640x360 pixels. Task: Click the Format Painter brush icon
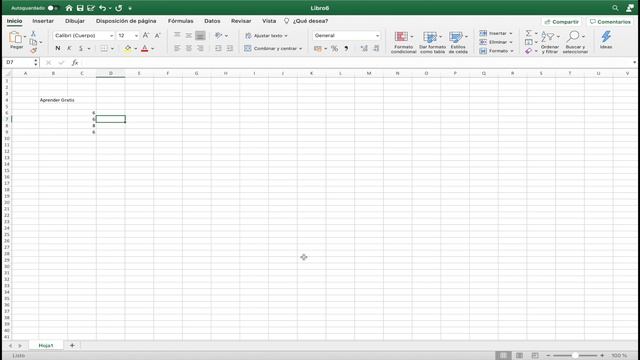point(33,50)
